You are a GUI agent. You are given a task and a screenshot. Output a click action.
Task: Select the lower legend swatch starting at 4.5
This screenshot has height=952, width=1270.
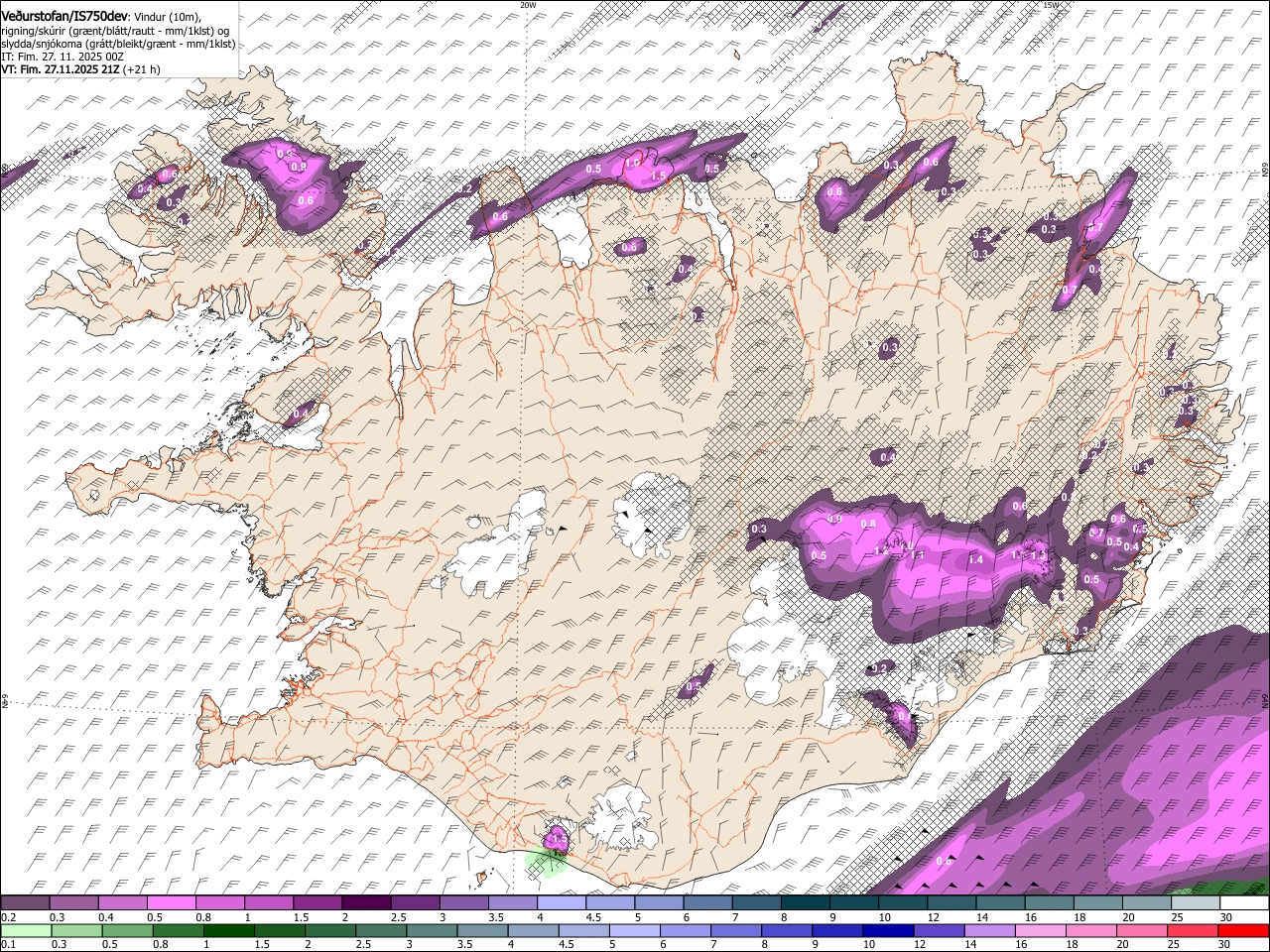pos(583,930)
